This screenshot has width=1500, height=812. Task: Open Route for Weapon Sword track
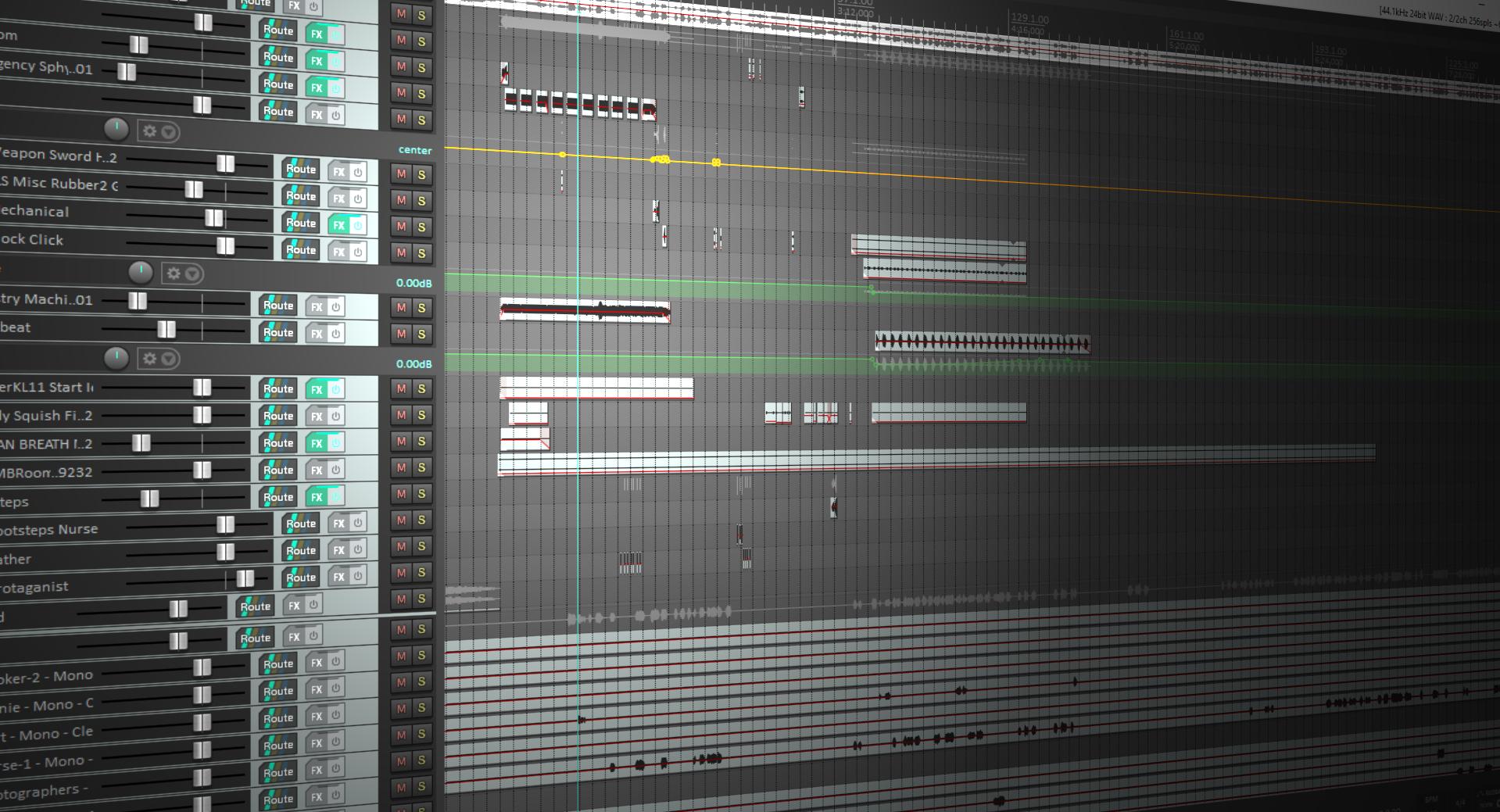pos(300,168)
